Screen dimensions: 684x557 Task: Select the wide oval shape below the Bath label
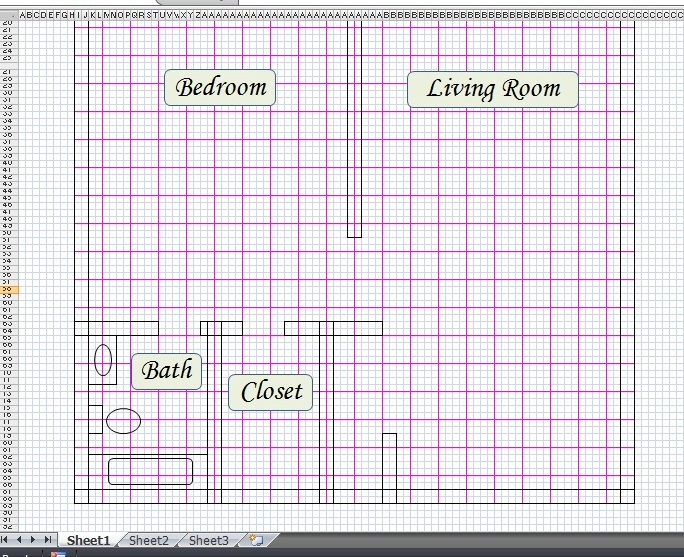point(123,421)
